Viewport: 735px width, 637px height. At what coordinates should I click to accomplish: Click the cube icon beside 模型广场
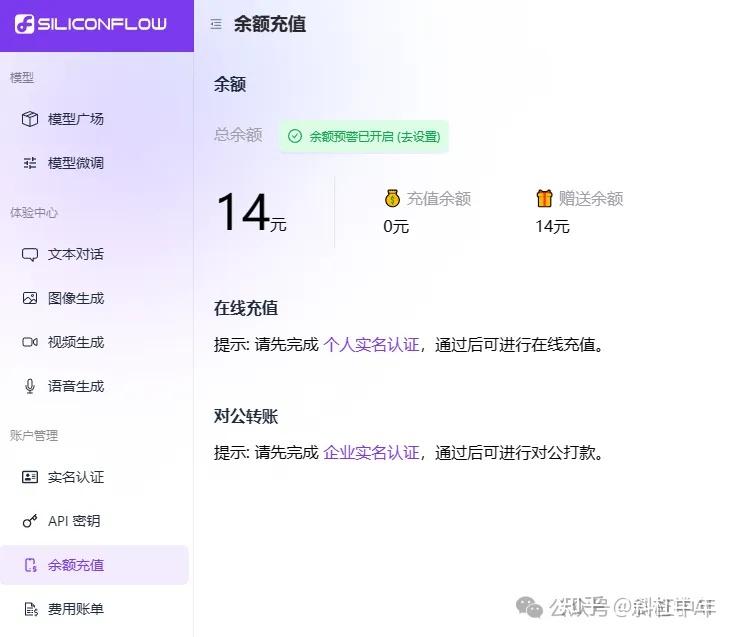(x=30, y=119)
